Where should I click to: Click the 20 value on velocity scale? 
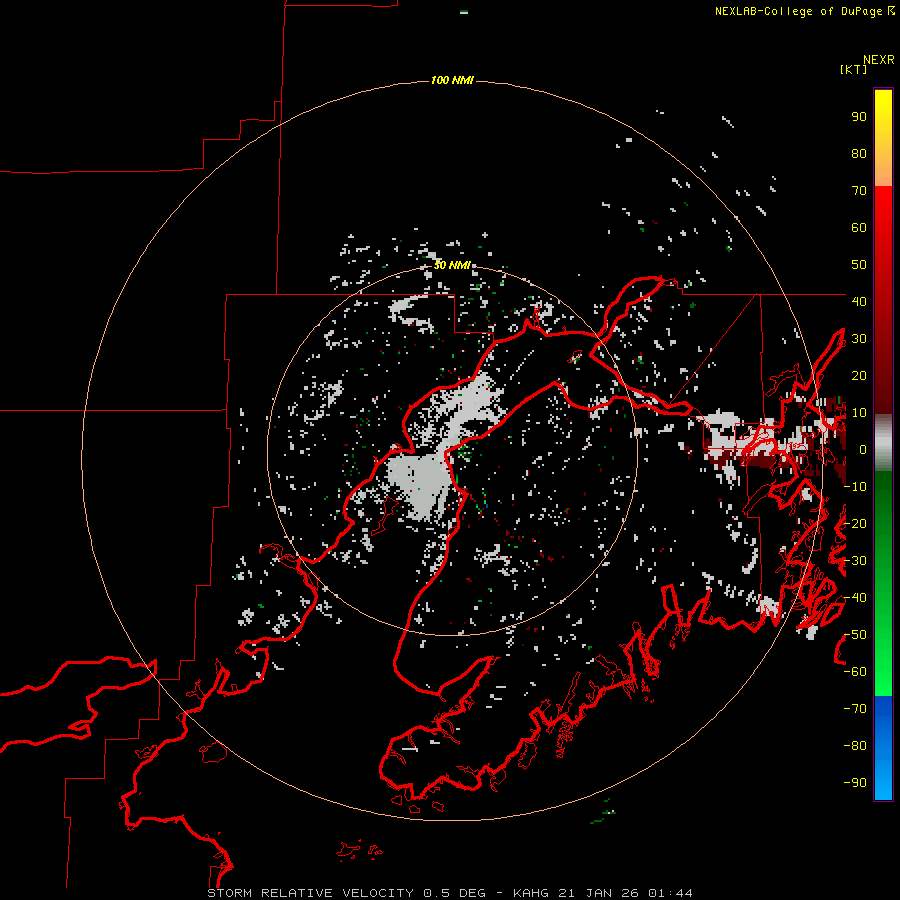(x=859, y=375)
